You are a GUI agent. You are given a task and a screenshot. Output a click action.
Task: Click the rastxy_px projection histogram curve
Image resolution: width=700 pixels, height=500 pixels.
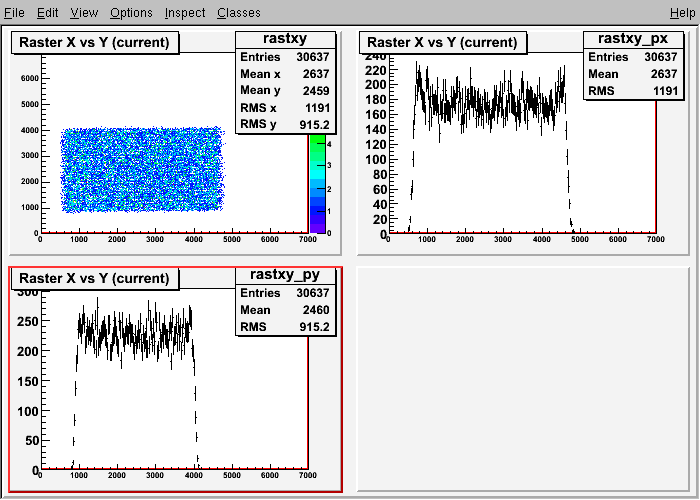[x=491, y=103]
